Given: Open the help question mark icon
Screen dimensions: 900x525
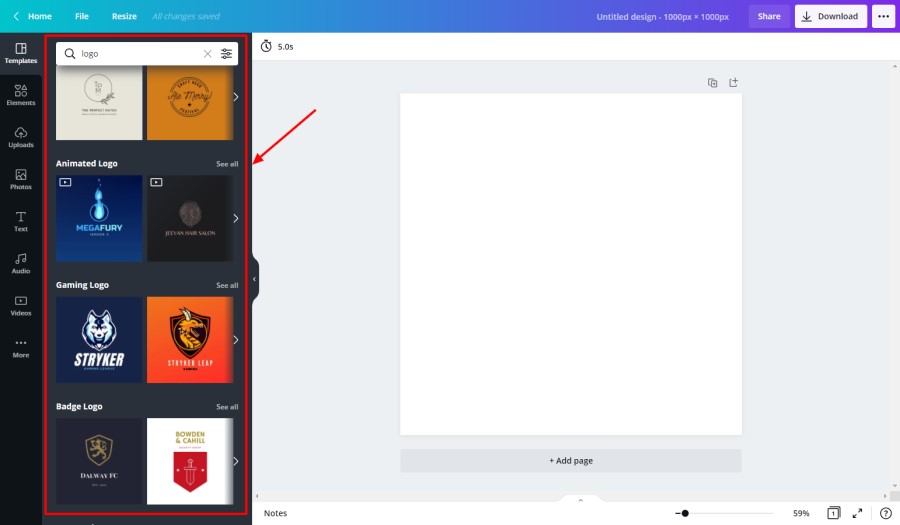Looking at the screenshot, I should click(886, 513).
